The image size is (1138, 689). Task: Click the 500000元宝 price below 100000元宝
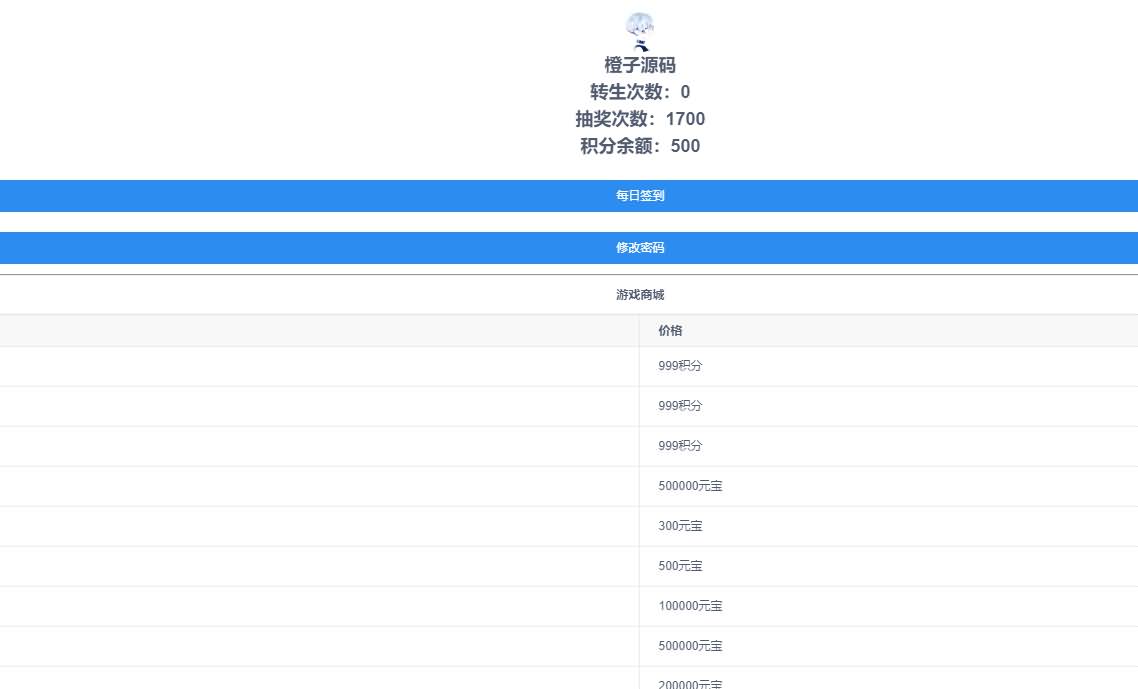[690, 646]
